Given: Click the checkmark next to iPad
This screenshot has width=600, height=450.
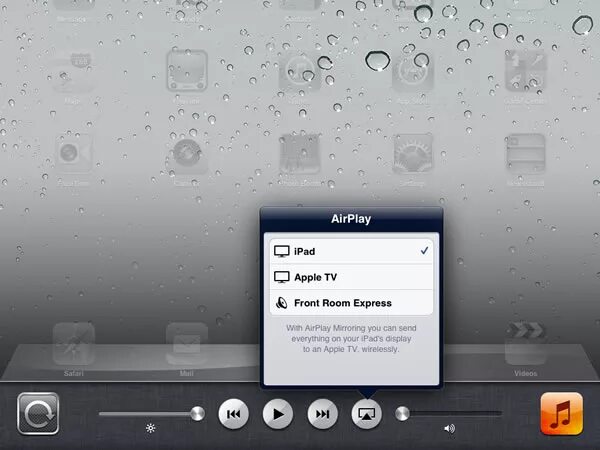Looking at the screenshot, I should tap(424, 251).
